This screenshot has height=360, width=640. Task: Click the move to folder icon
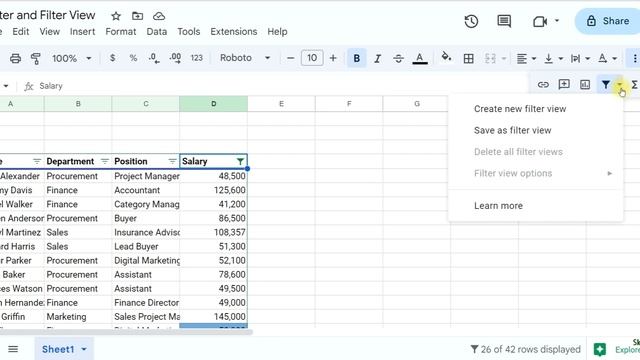138,16
